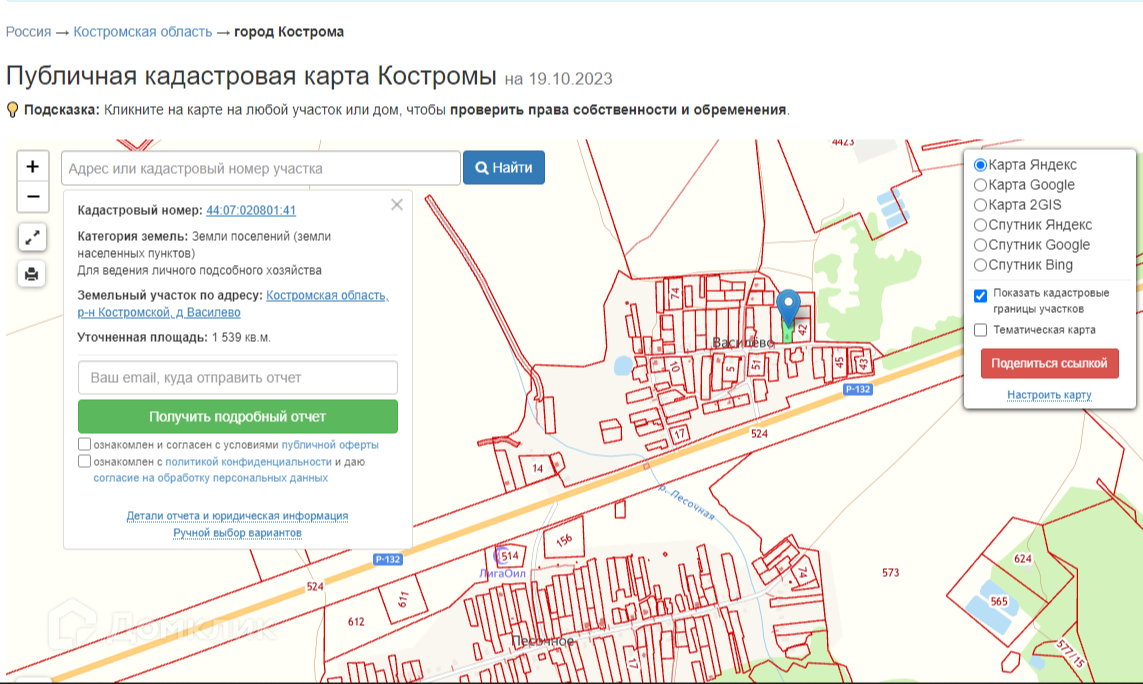The width and height of the screenshot is (1143, 684).
Task: Open Костромская область breadcrumb link
Action: tap(143, 32)
